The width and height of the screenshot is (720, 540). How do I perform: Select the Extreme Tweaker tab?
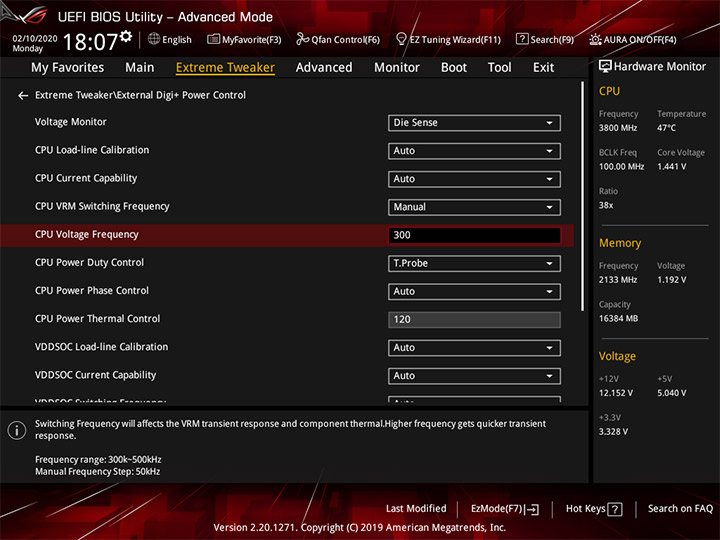coord(225,68)
